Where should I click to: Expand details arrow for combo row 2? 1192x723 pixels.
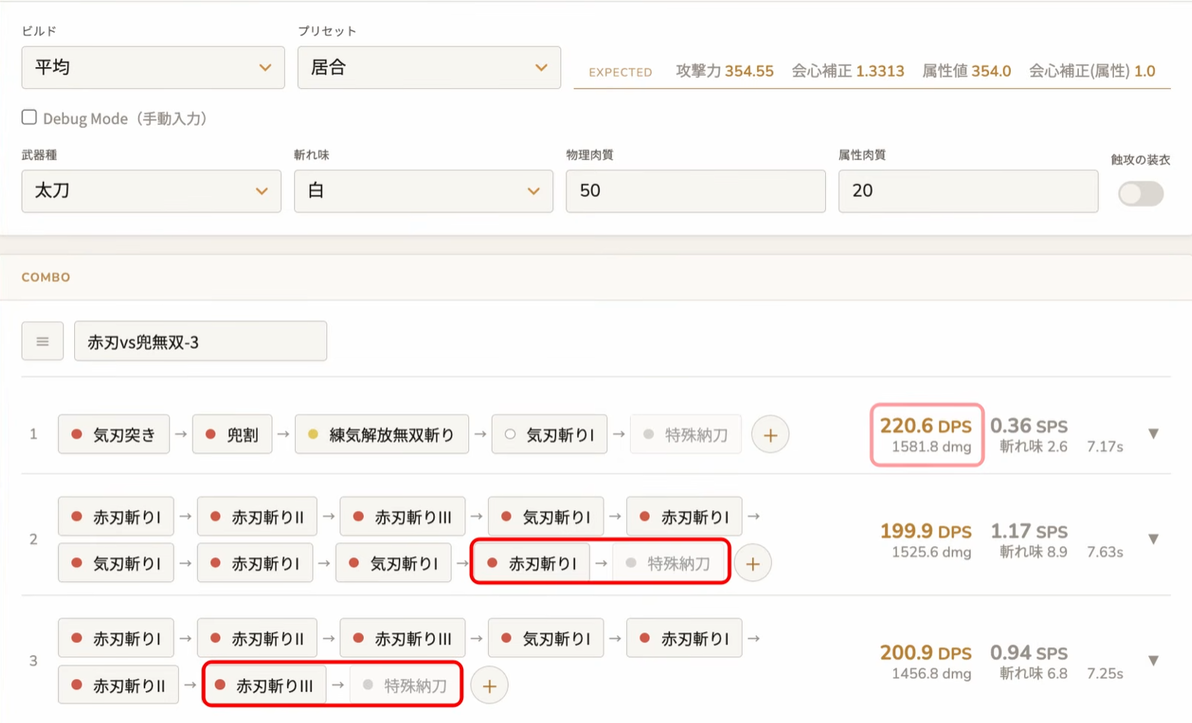(1153, 539)
